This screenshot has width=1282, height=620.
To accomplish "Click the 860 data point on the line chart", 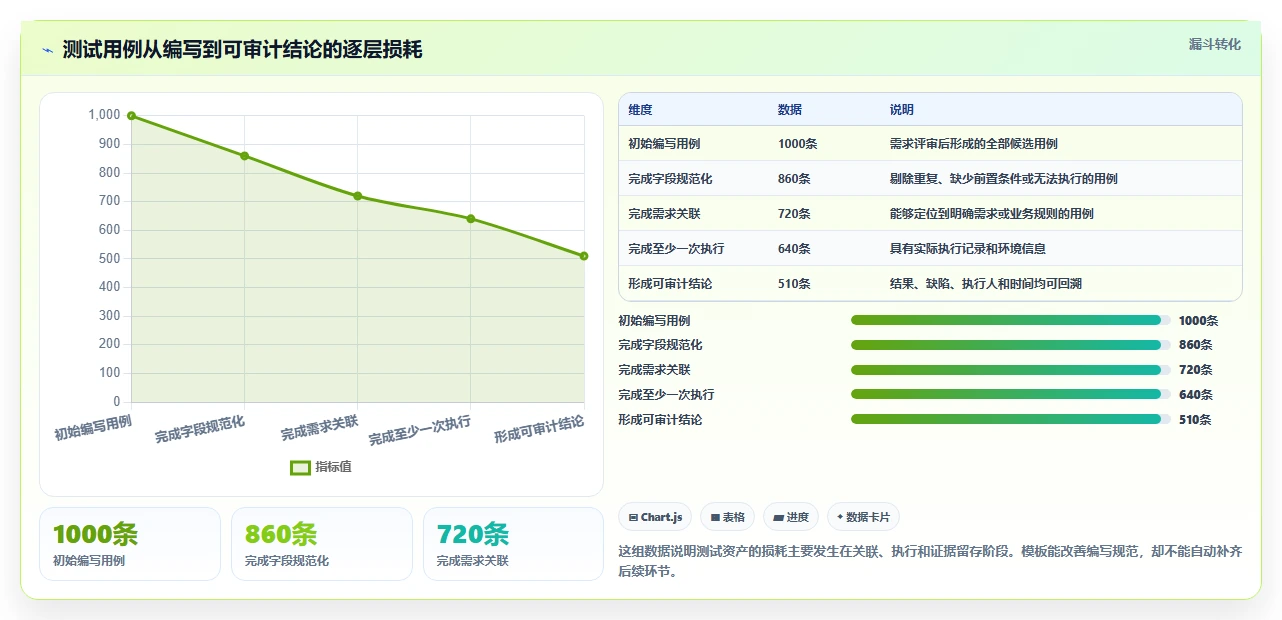I will [244, 156].
